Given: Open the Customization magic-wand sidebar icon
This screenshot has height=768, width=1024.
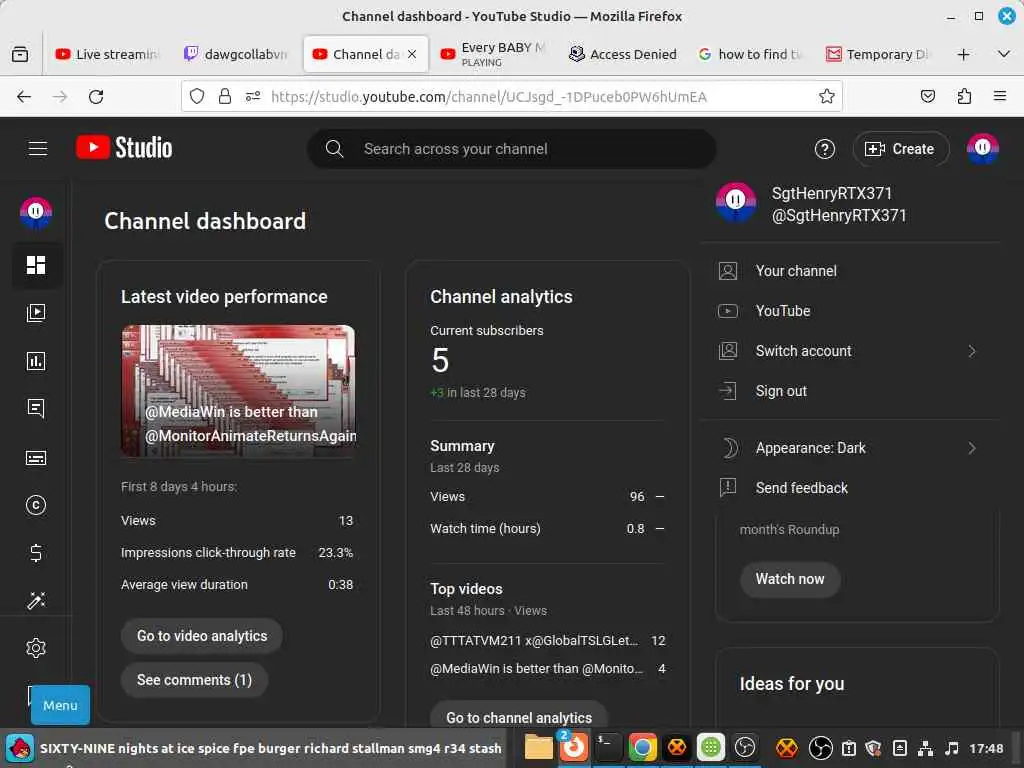Looking at the screenshot, I should [x=36, y=601].
